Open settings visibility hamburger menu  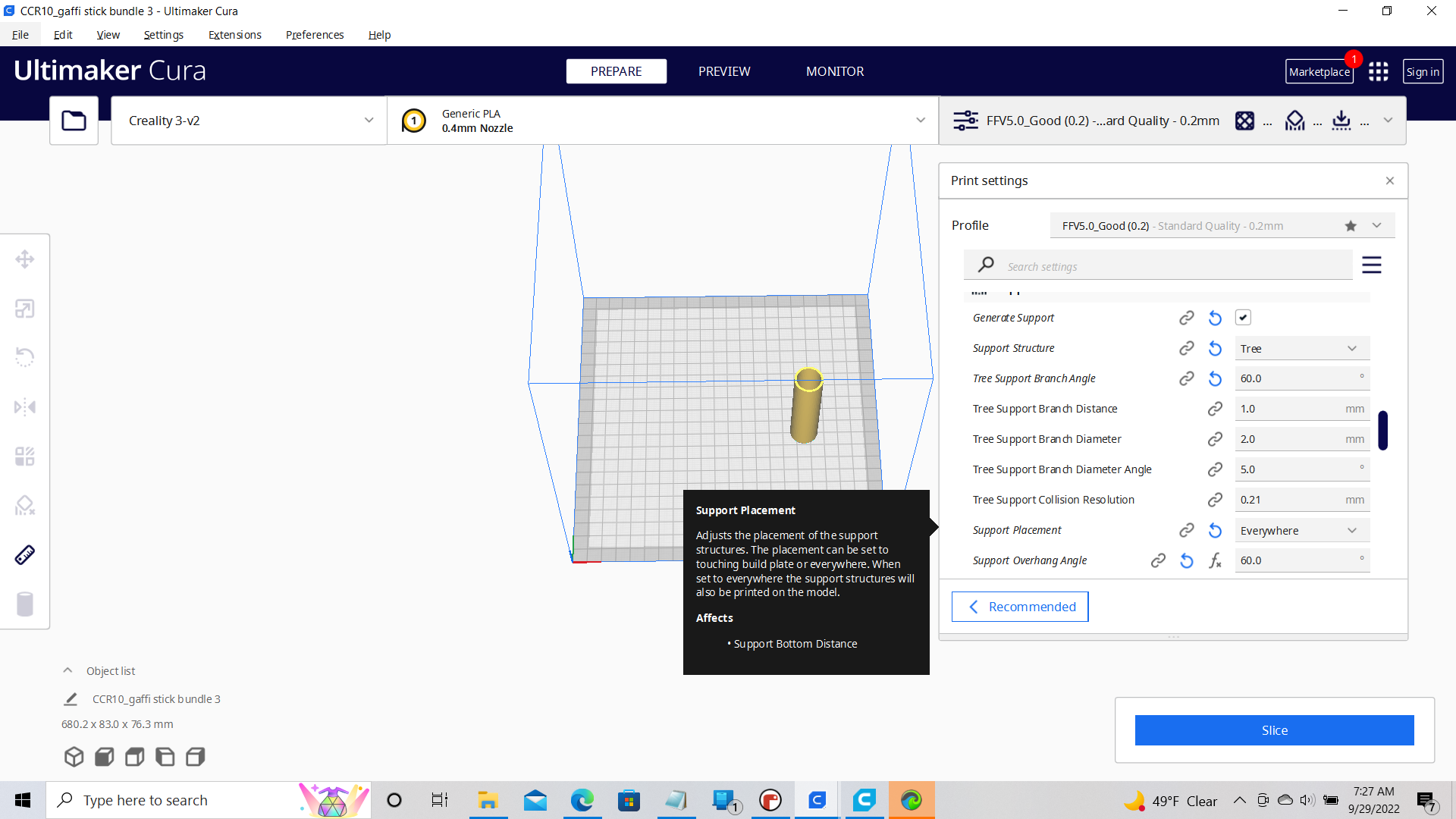pos(1372,265)
